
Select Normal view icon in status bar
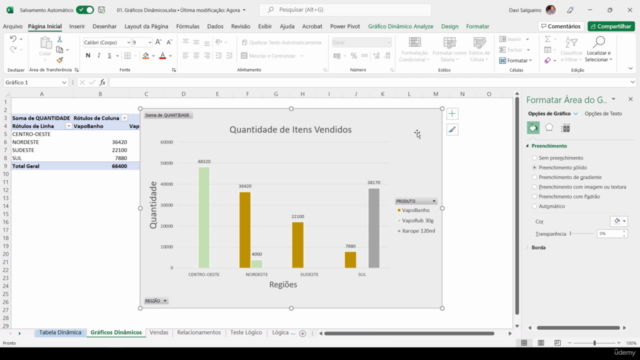tap(524, 343)
